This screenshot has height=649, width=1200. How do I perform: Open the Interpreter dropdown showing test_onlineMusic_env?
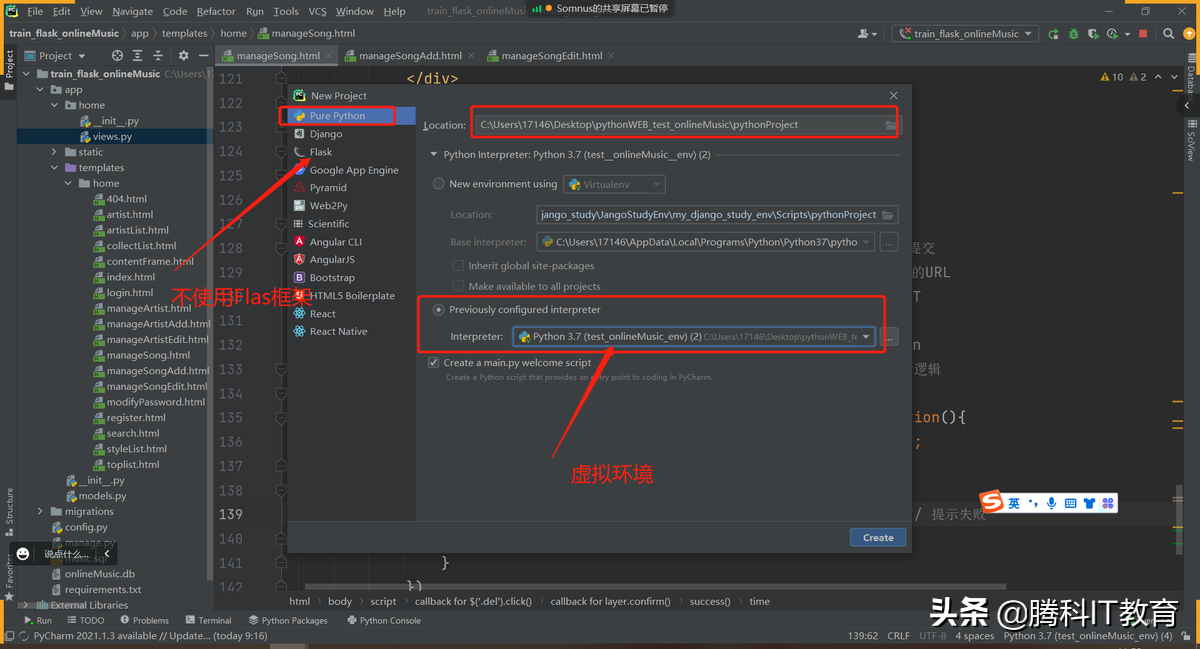point(866,336)
